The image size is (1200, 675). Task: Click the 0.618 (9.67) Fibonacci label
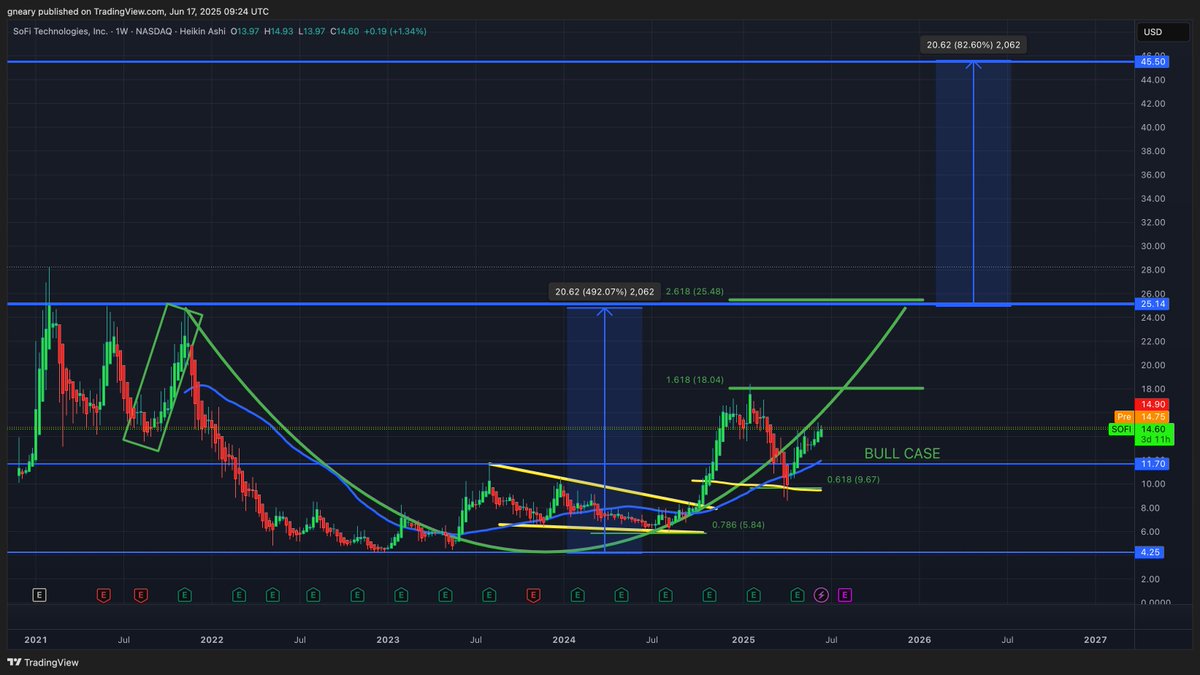[852, 480]
